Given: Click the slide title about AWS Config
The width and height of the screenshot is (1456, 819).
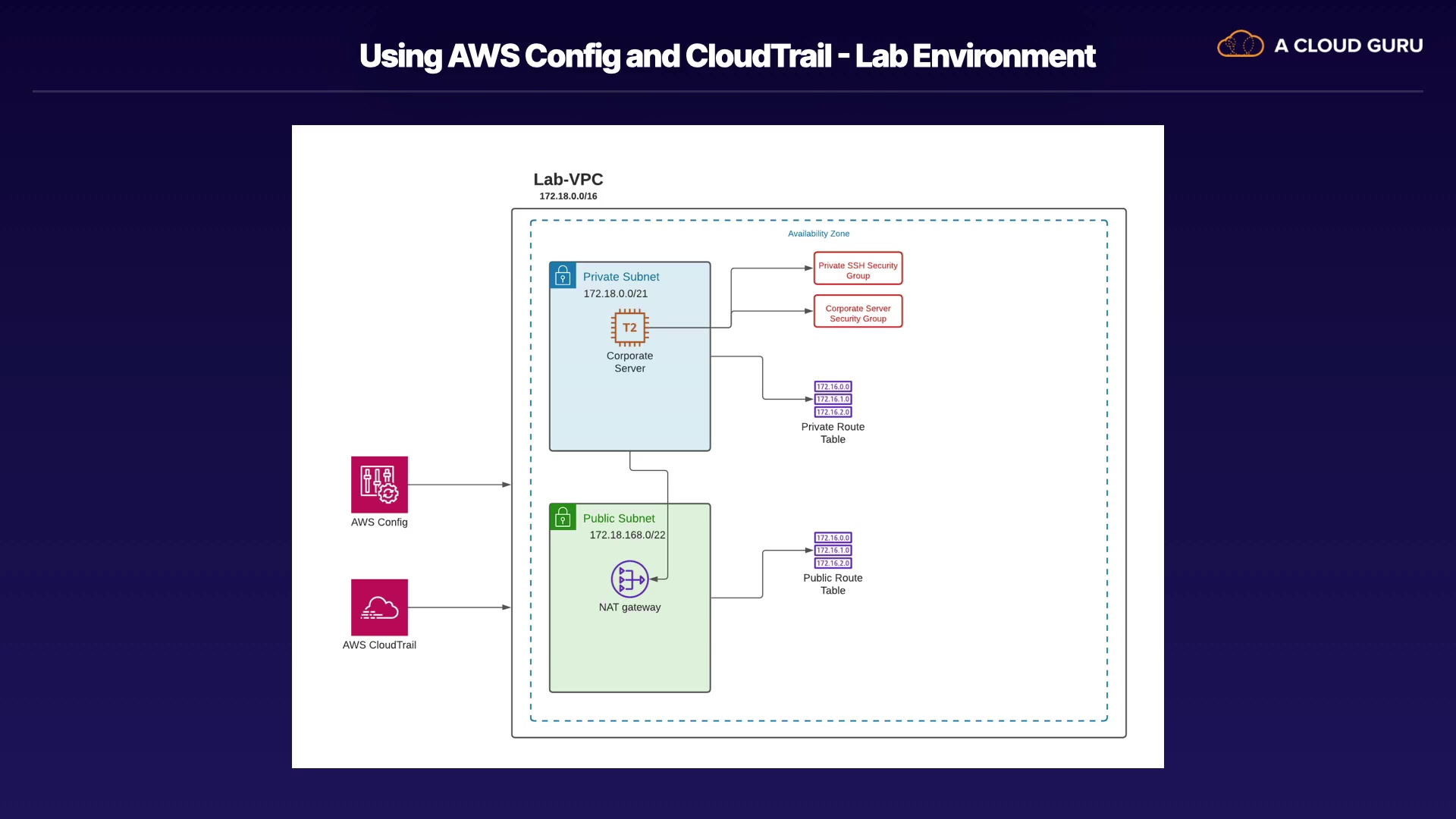Looking at the screenshot, I should coord(727,56).
